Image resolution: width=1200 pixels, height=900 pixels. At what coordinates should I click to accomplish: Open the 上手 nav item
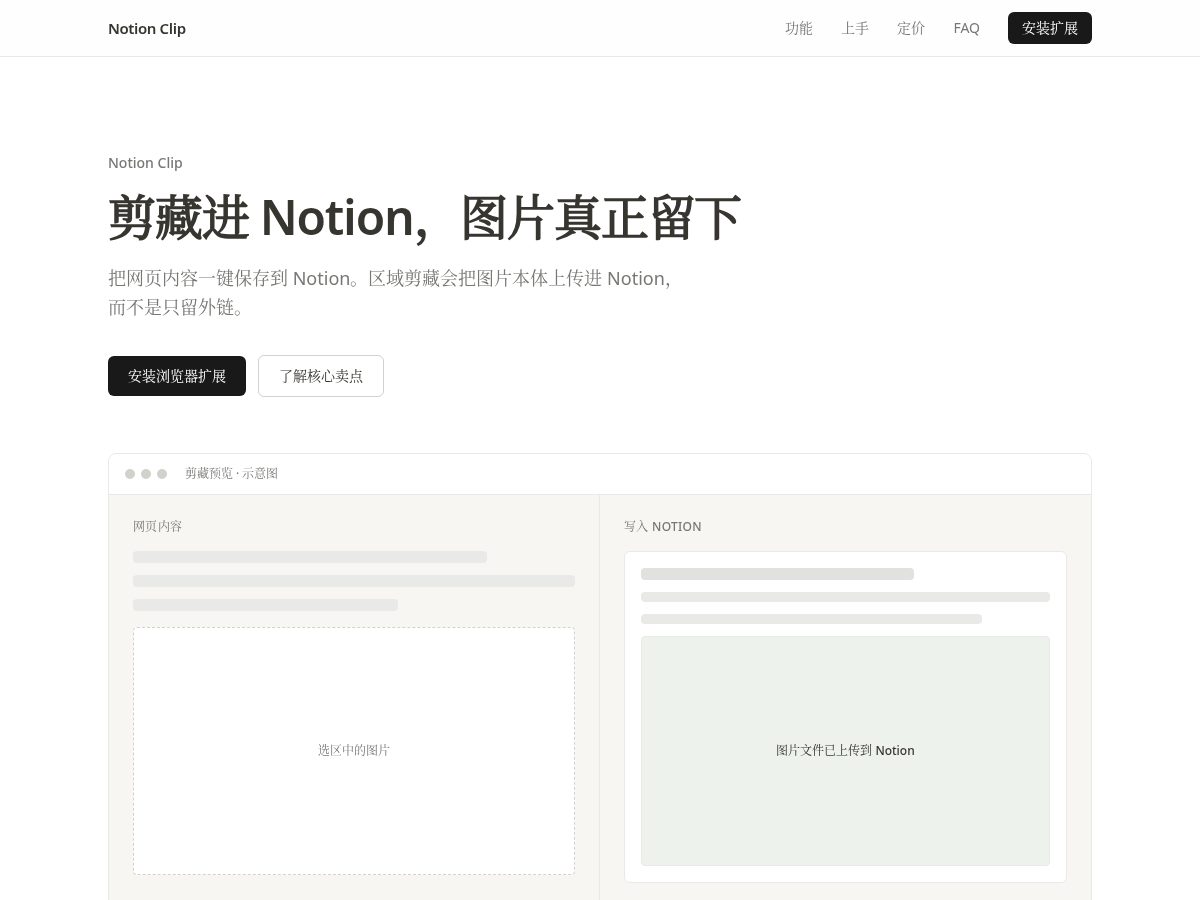(855, 28)
